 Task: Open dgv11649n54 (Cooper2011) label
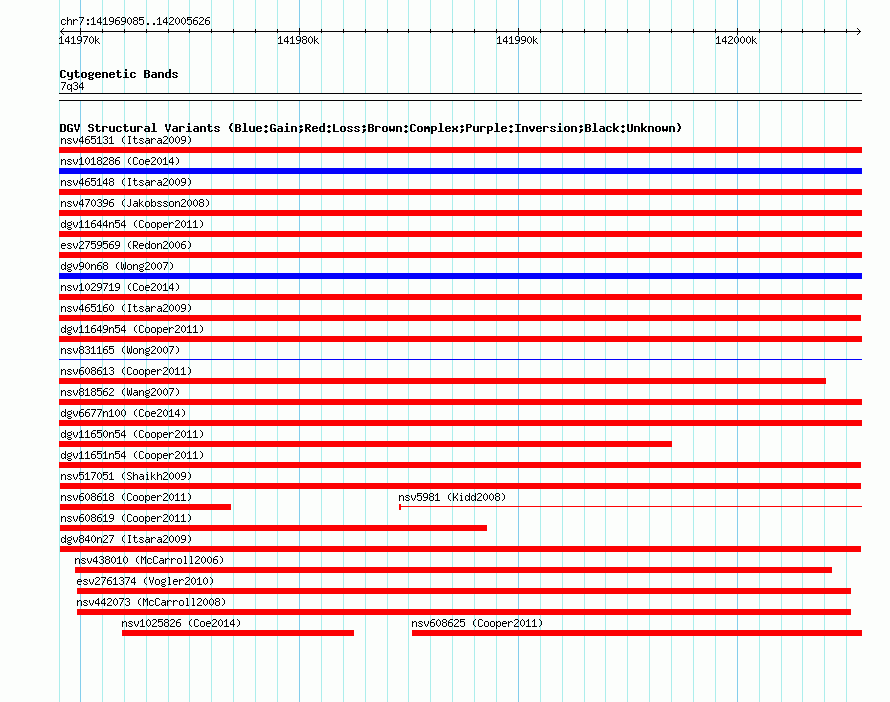pyautogui.click(x=132, y=329)
